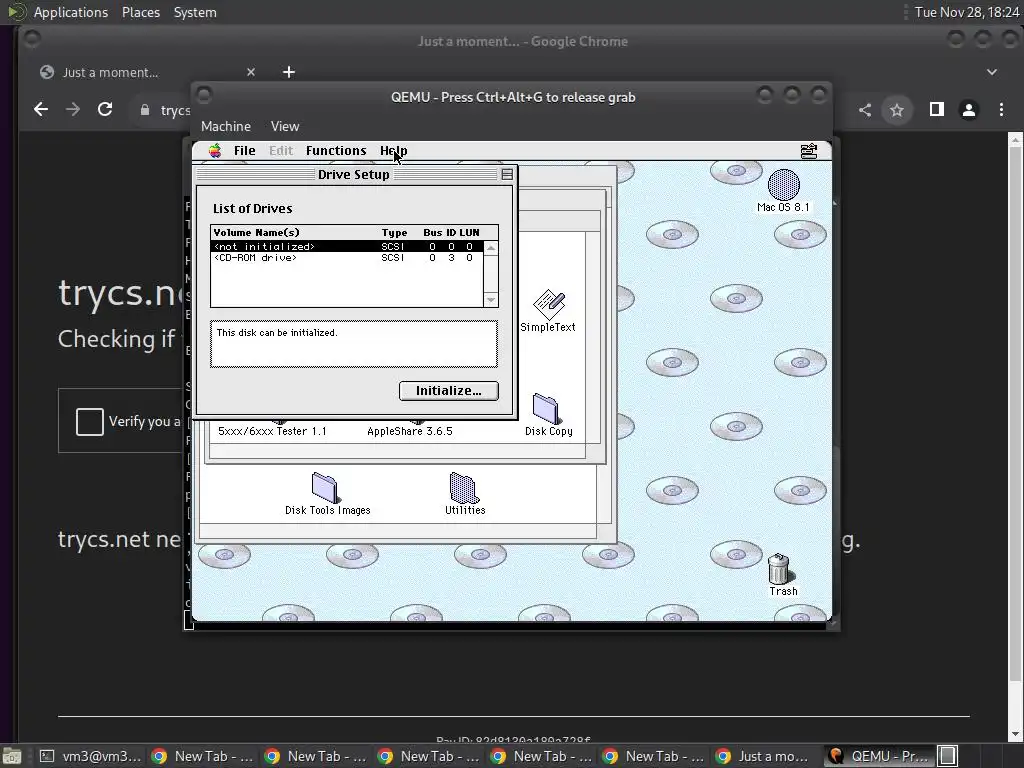Image resolution: width=1024 pixels, height=768 pixels.
Task: Select the <not initialized> SCSI drive row
Action: (x=347, y=246)
